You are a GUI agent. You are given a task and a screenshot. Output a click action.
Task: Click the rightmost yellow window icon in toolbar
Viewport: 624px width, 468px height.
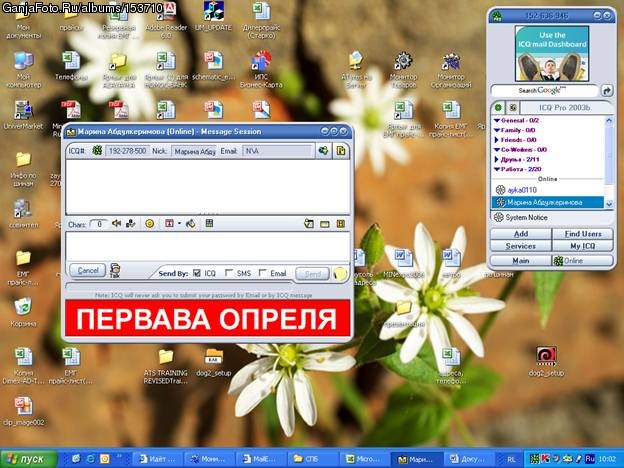click(341, 224)
